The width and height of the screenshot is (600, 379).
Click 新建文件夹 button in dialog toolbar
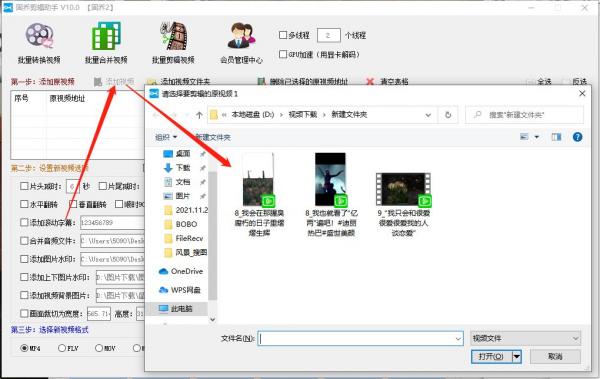[x=213, y=137]
